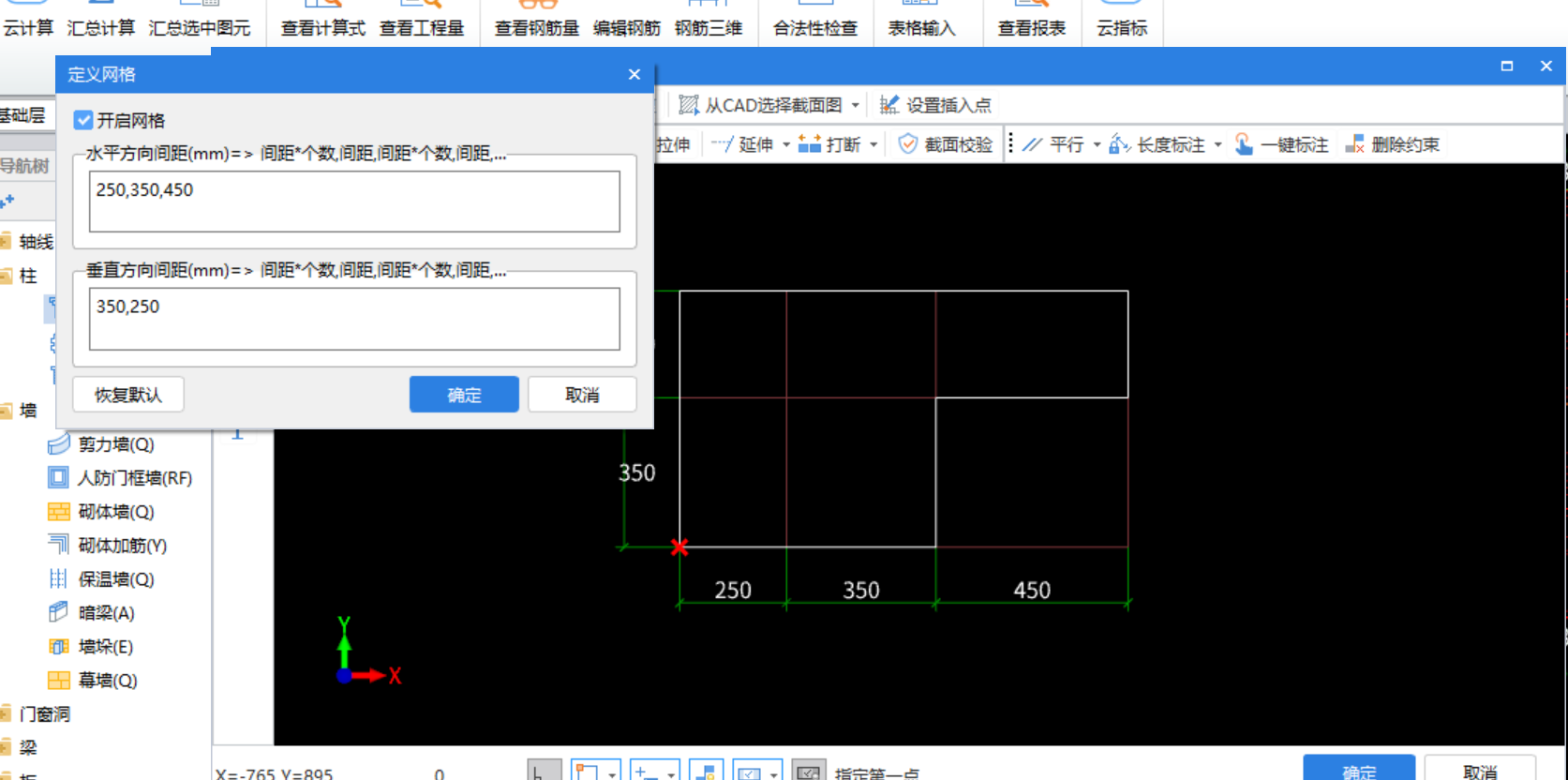1568x780 pixels.
Task: Open the checkmark display dropdown in status bar
Action: [x=774, y=774]
